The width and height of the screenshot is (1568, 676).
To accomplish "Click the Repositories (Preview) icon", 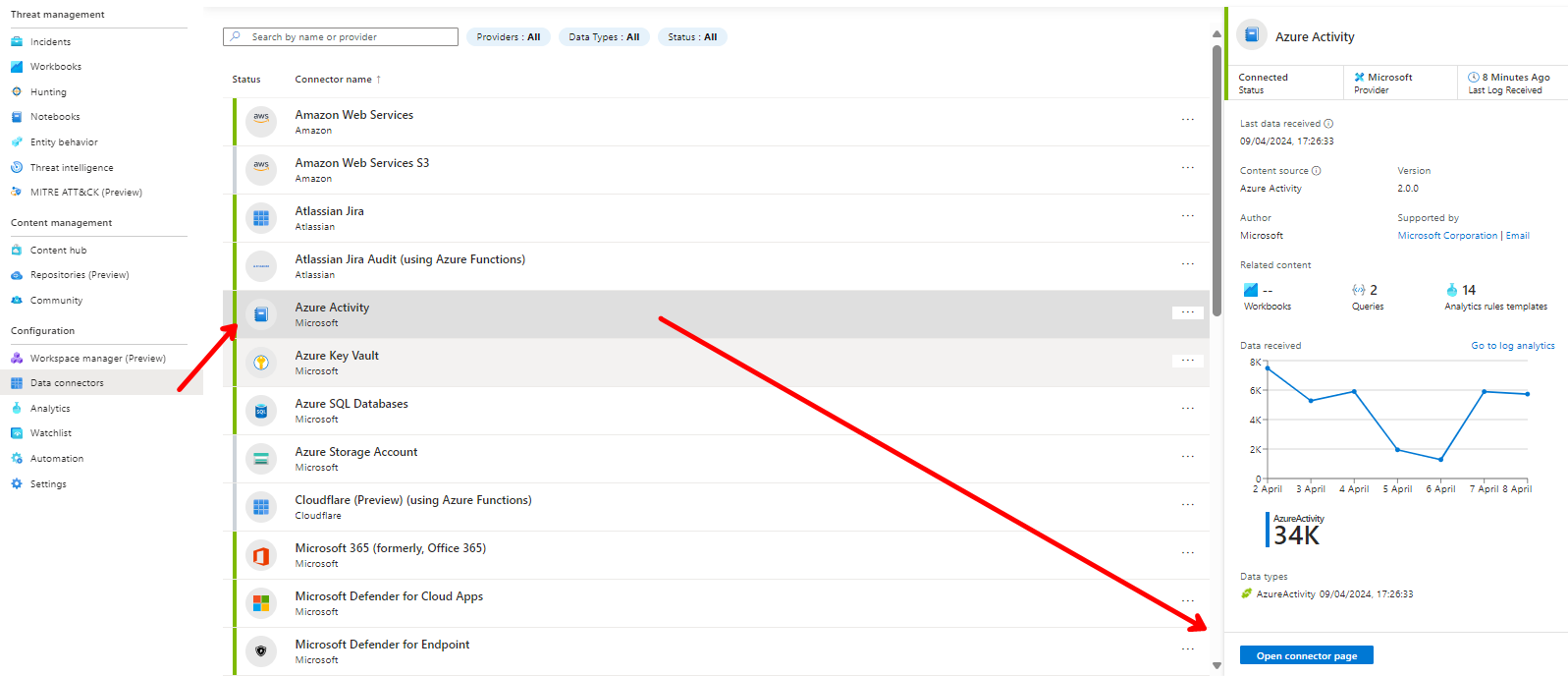I will coord(17,275).
